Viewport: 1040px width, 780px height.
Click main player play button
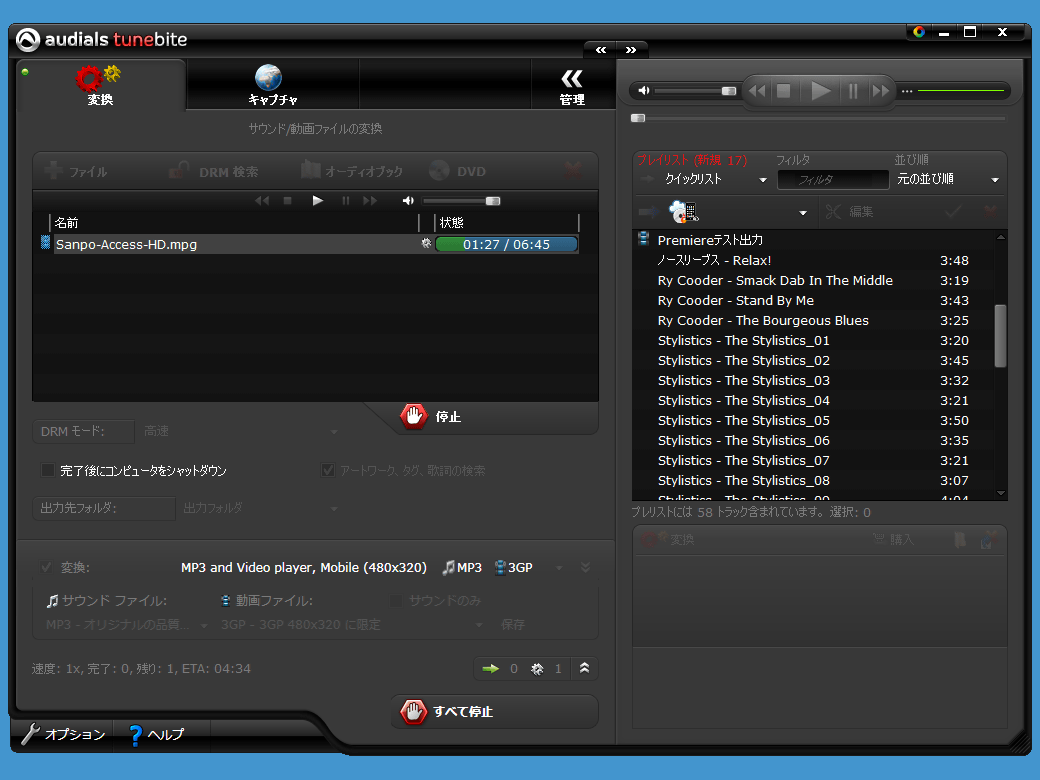coord(820,91)
